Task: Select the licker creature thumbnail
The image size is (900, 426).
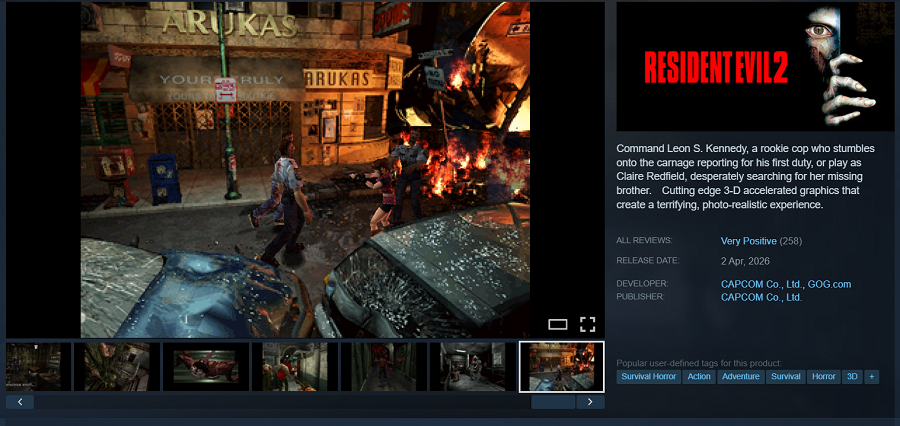Action: [205, 367]
